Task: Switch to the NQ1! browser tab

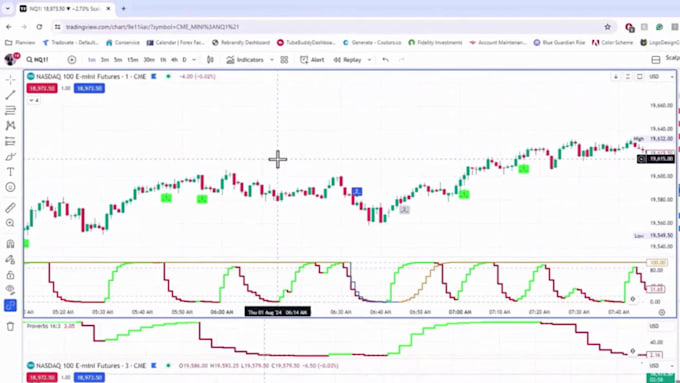Action: [65, 9]
